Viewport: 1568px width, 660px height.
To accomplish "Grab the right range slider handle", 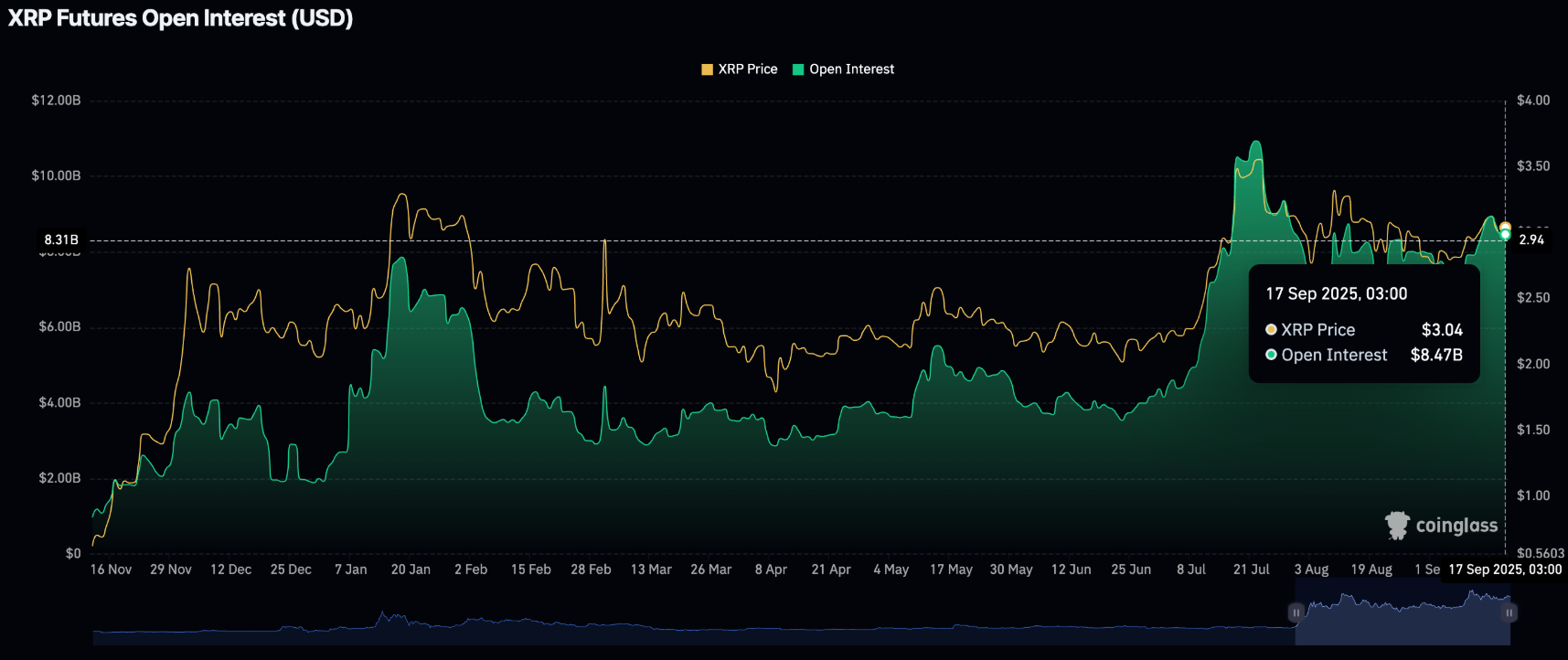I will pyautogui.click(x=1509, y=612).
